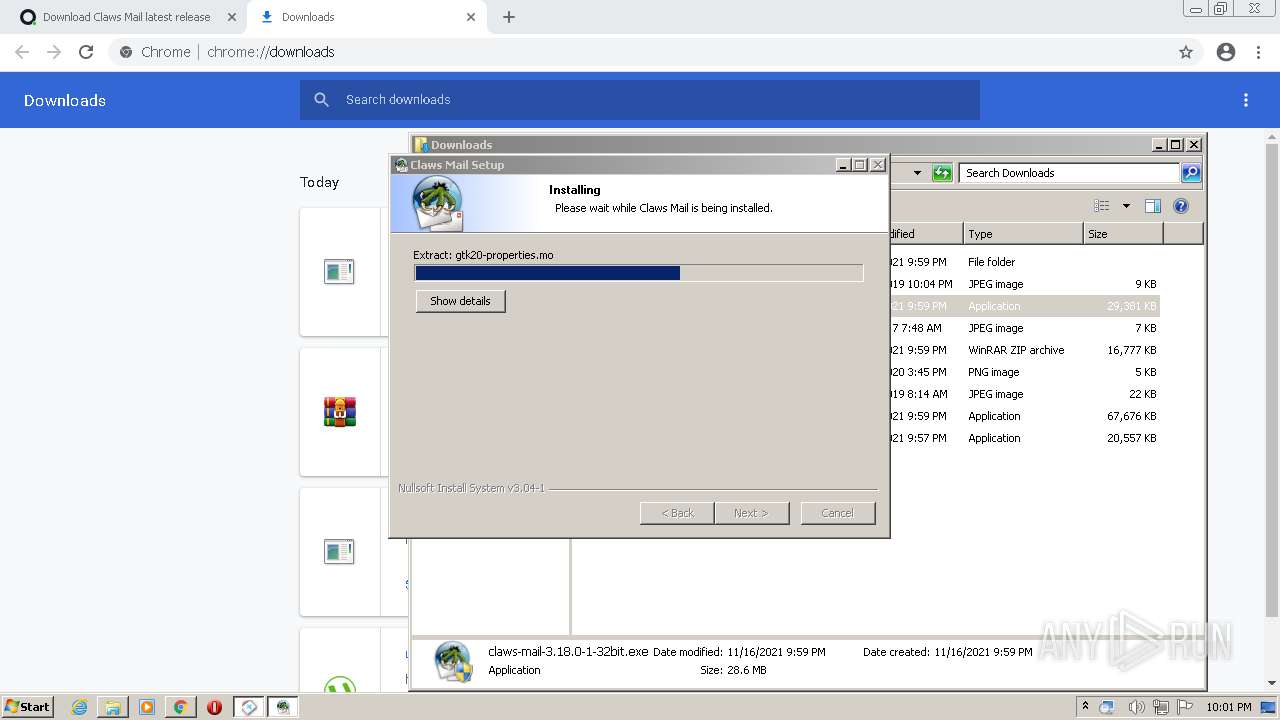Click the Explorer search magnifier button
The image size is (1280, 720).
click(1191, 173)
